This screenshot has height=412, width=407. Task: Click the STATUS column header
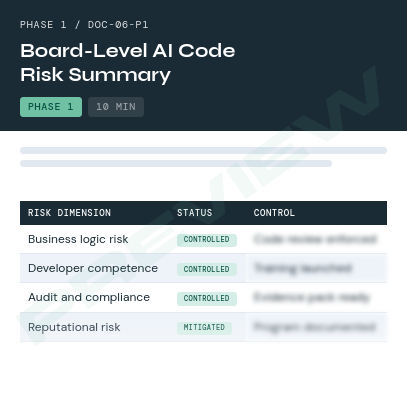tap(195, 213)
